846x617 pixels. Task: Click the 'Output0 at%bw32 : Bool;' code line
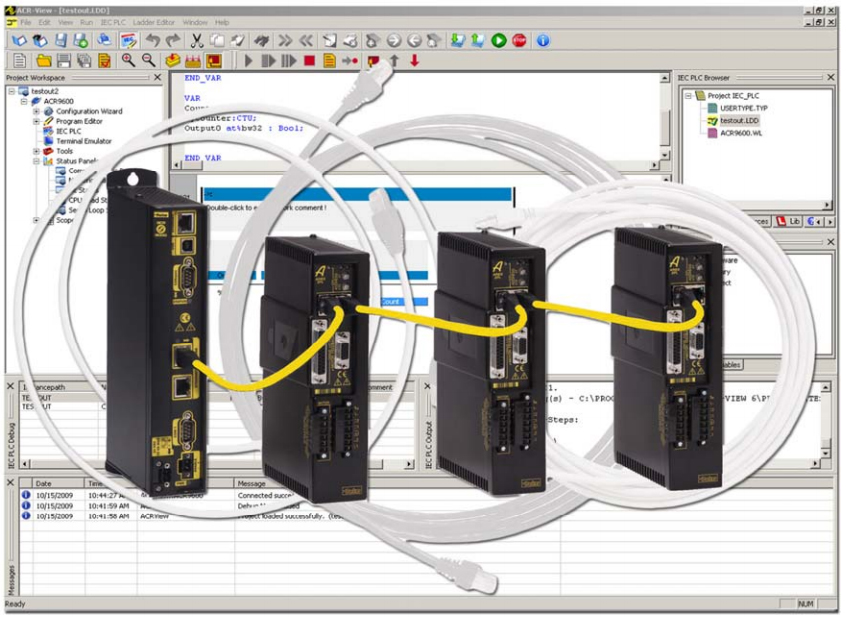[244, 128]
